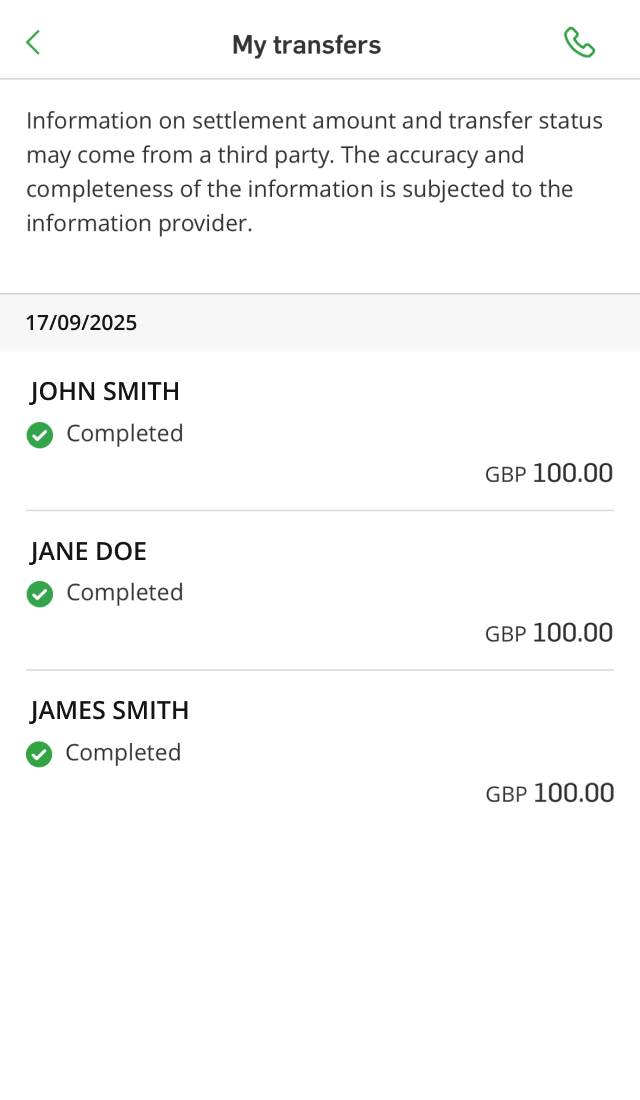The width and height of the screenshot is (640, 1100).
Task: Click the 17/09/2025 date header
Action: [82, 323]
